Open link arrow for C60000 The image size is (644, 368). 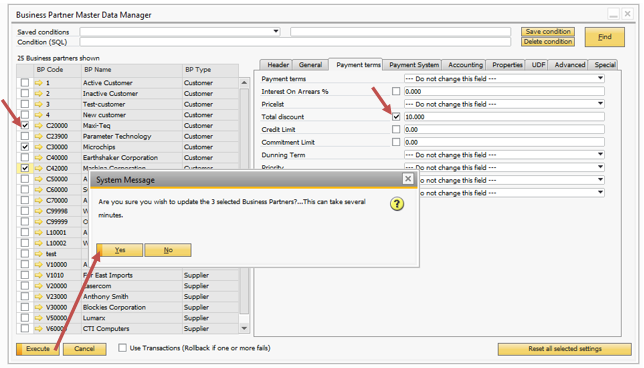point(39,189)
